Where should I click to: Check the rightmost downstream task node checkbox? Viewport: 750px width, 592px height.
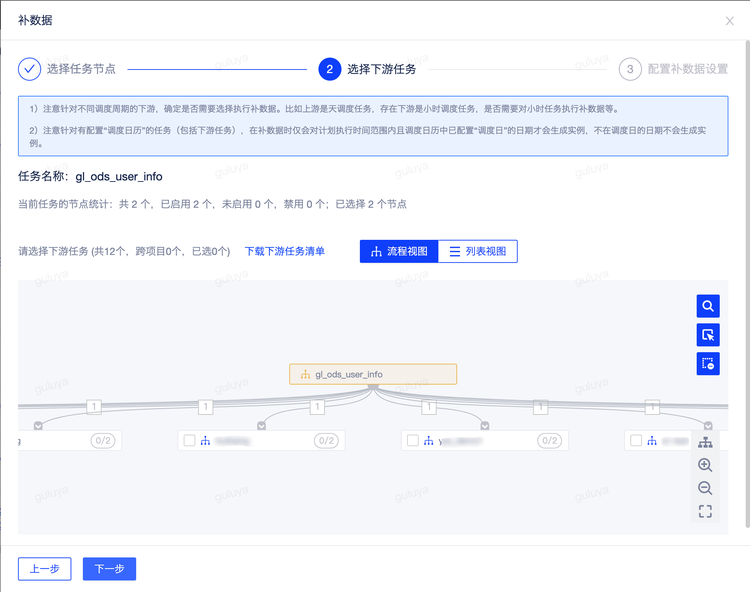point(636,440)
